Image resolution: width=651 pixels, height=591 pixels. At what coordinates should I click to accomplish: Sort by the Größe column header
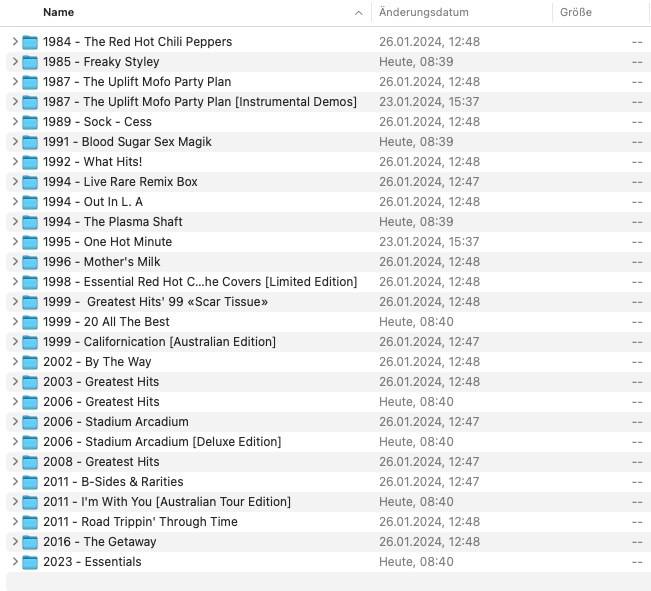click(x=575, y=12)
